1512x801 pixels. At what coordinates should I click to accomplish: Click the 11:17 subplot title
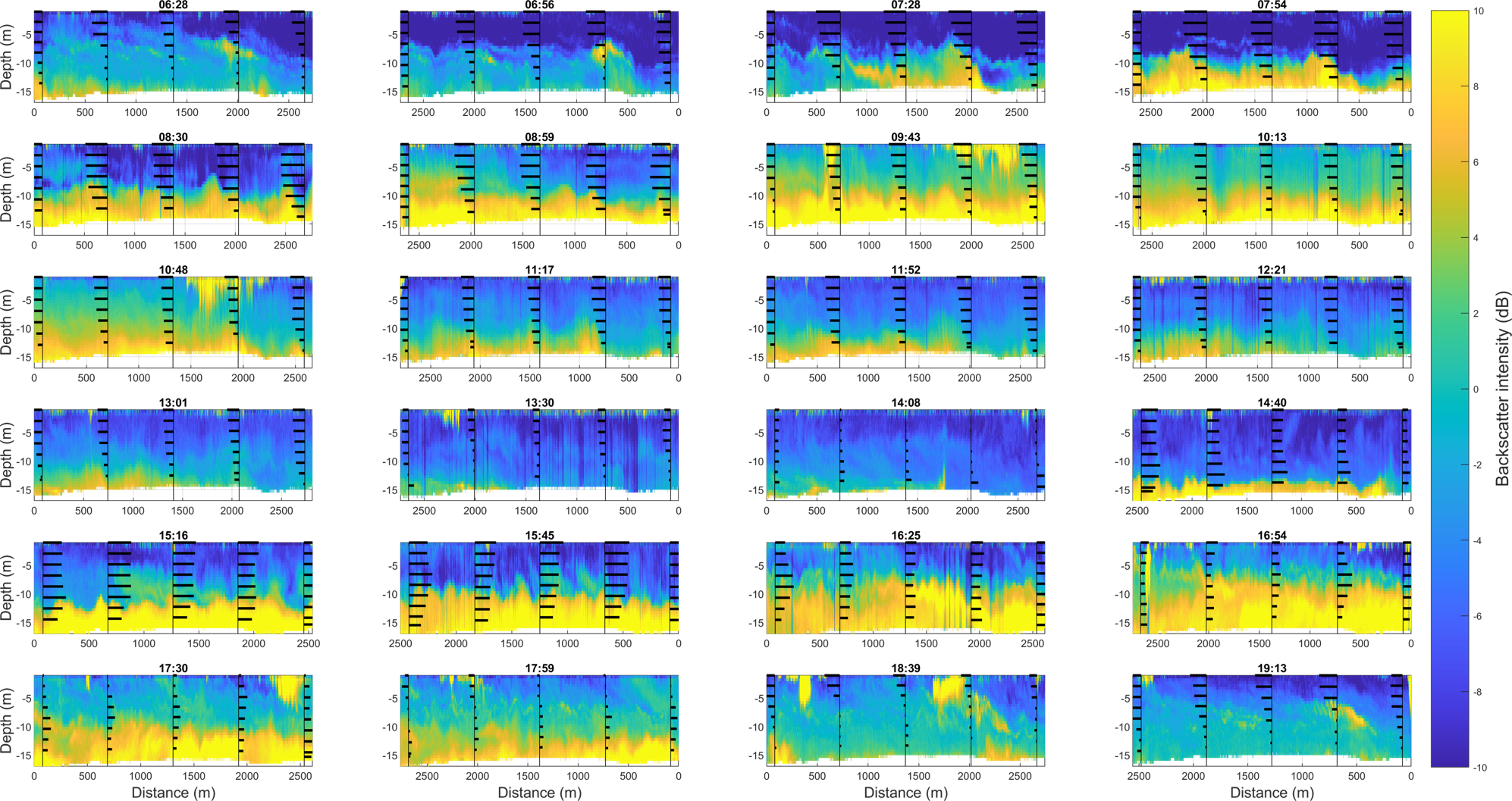point(539,270)
